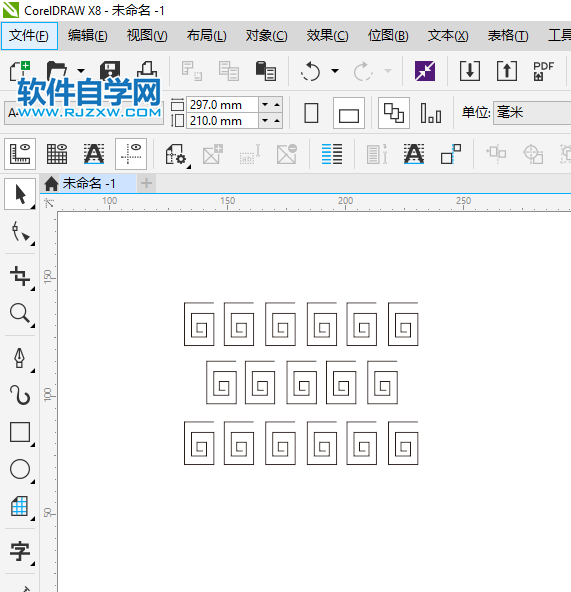571x592 pixels.
Task: Switch page to landscape orientation
Action: [x=349, y=113]
